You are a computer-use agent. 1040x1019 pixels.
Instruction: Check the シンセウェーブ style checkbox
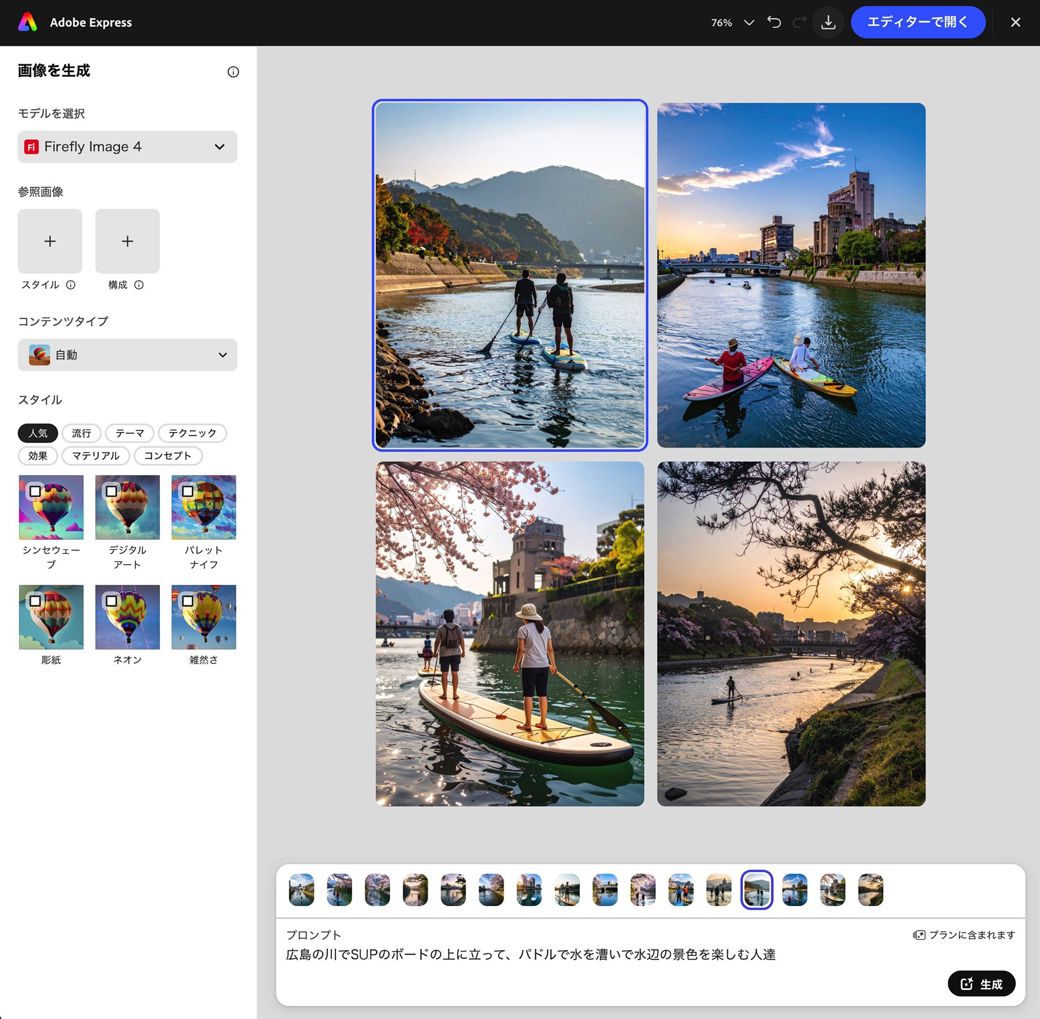click(35, 491)
